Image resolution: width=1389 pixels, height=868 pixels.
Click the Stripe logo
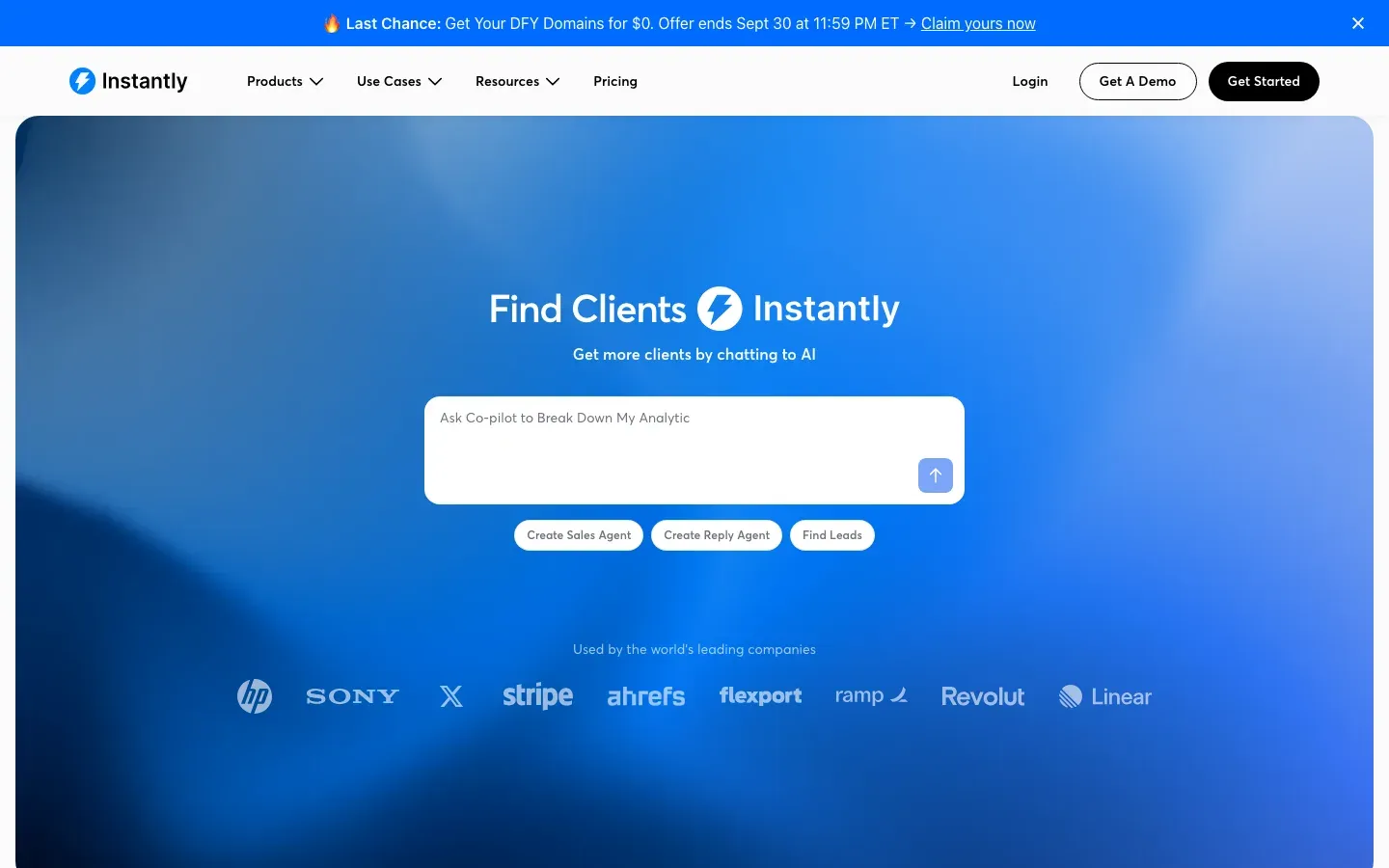point(537,695)
